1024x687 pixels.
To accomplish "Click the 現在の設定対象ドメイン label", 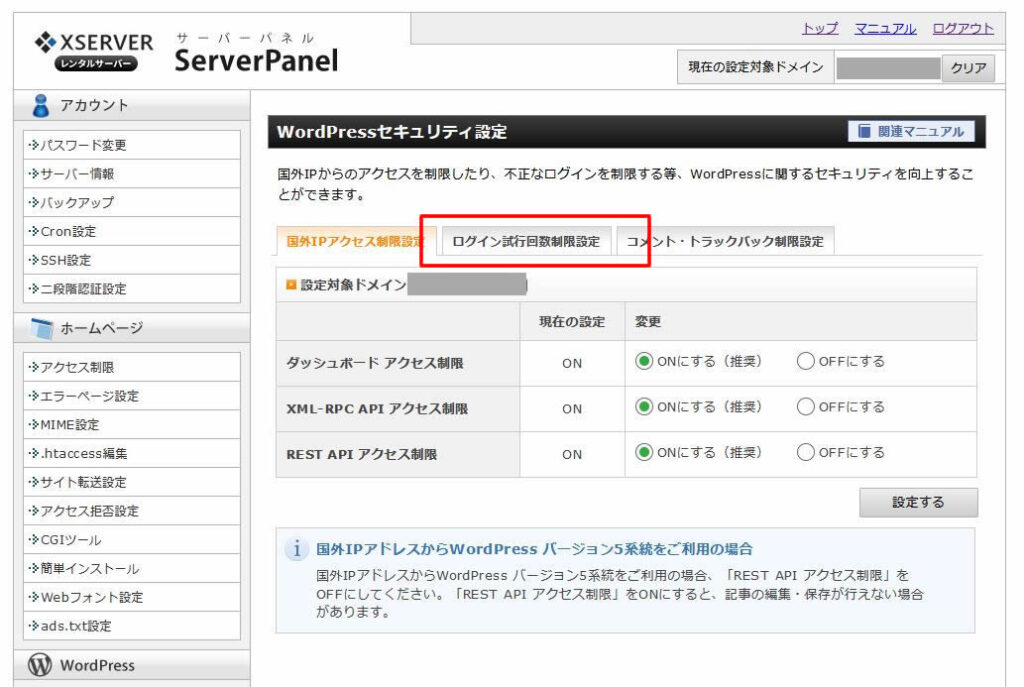I will pos(756,67).
